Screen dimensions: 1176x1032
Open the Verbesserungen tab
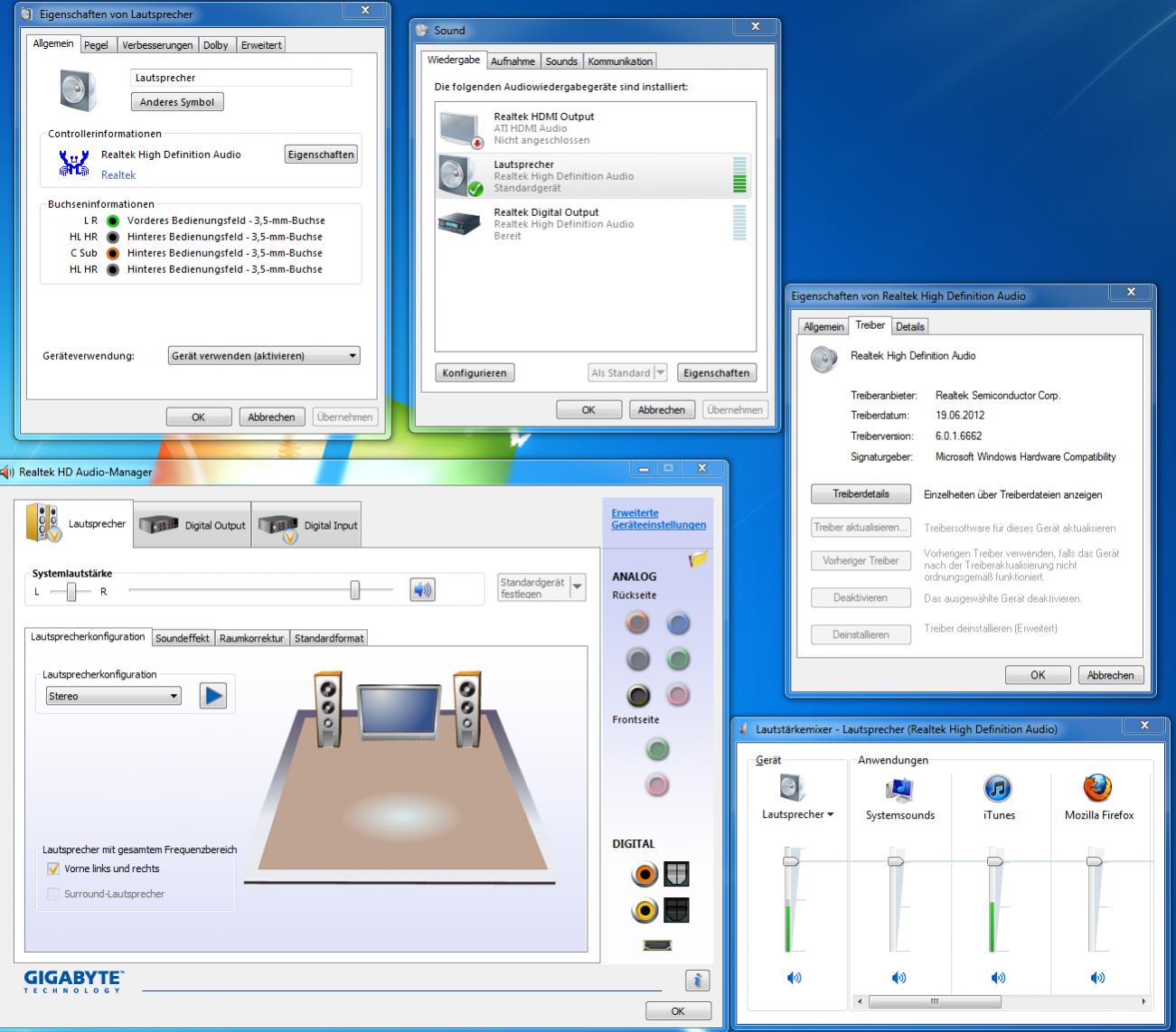(x=157, y=45)
